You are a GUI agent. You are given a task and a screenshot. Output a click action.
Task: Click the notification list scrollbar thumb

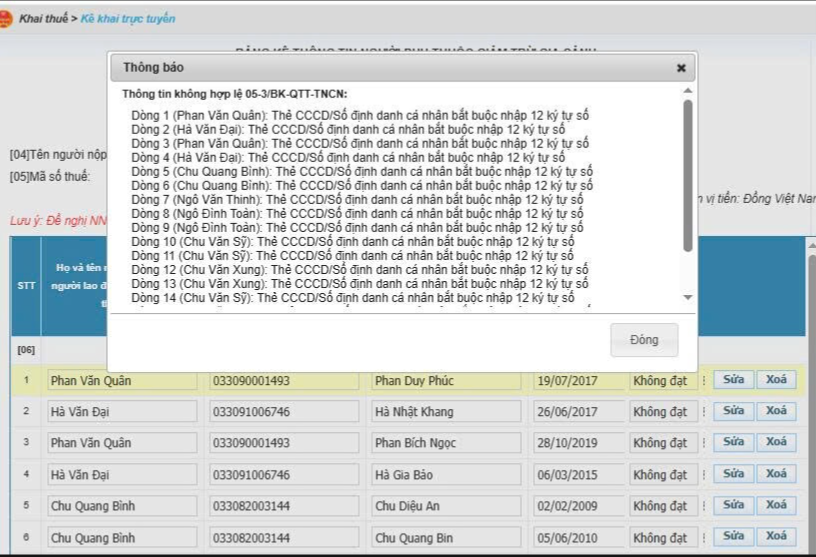(687, 175)
